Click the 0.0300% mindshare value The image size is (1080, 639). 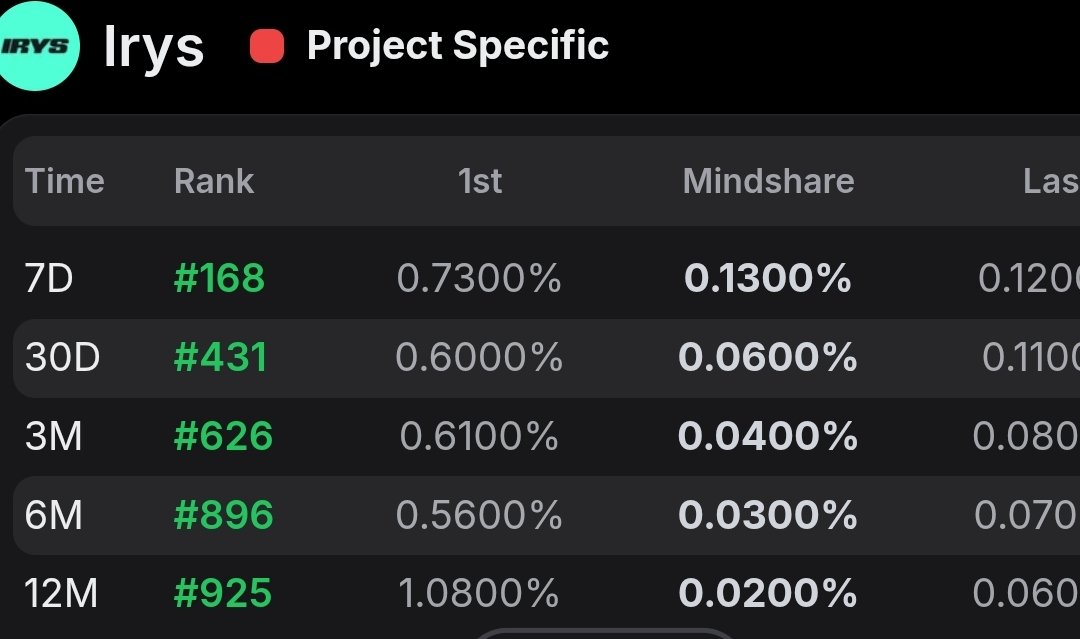[x=768, y=515]
